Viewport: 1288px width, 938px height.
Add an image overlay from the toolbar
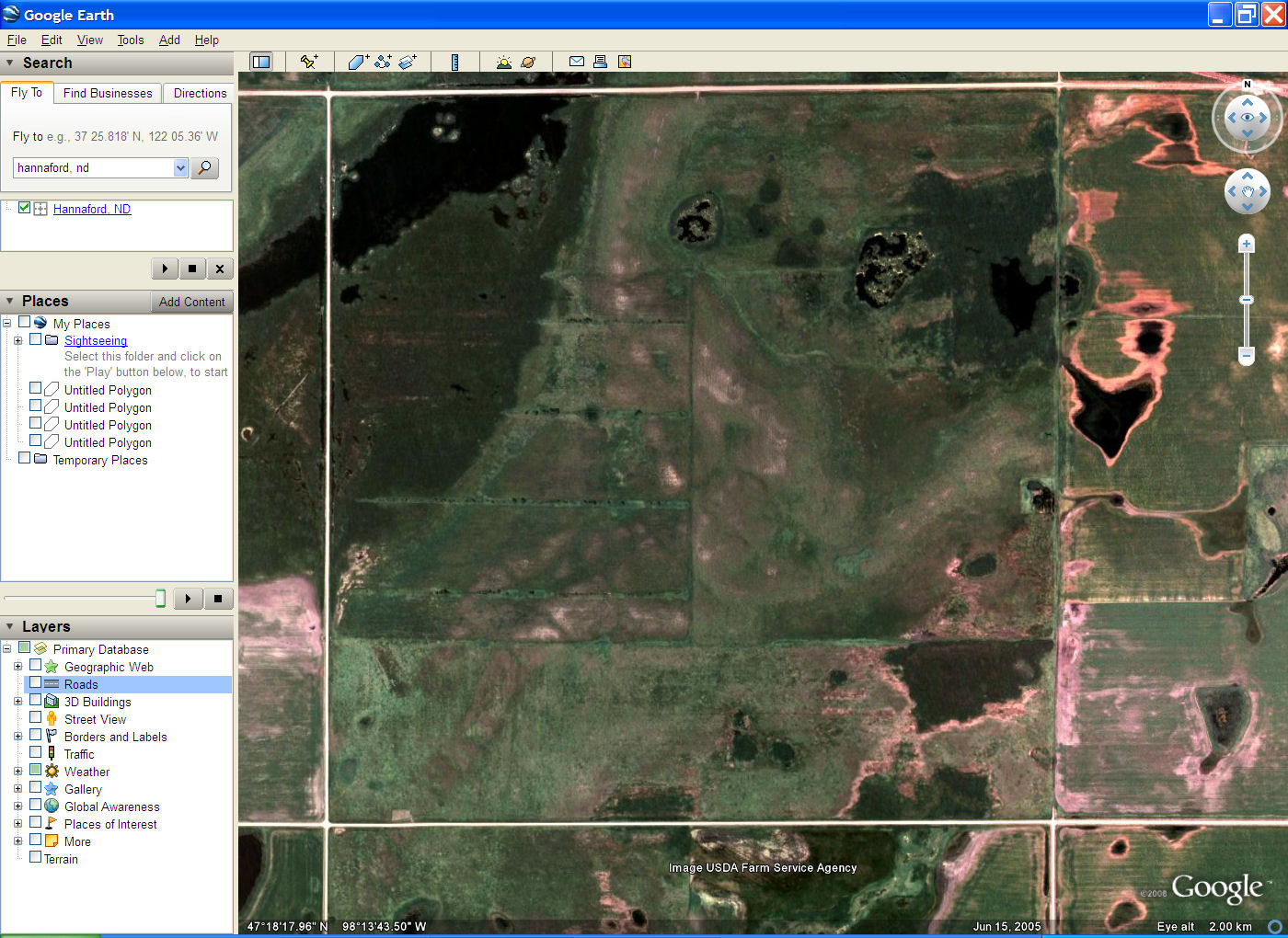coord(408,62)
